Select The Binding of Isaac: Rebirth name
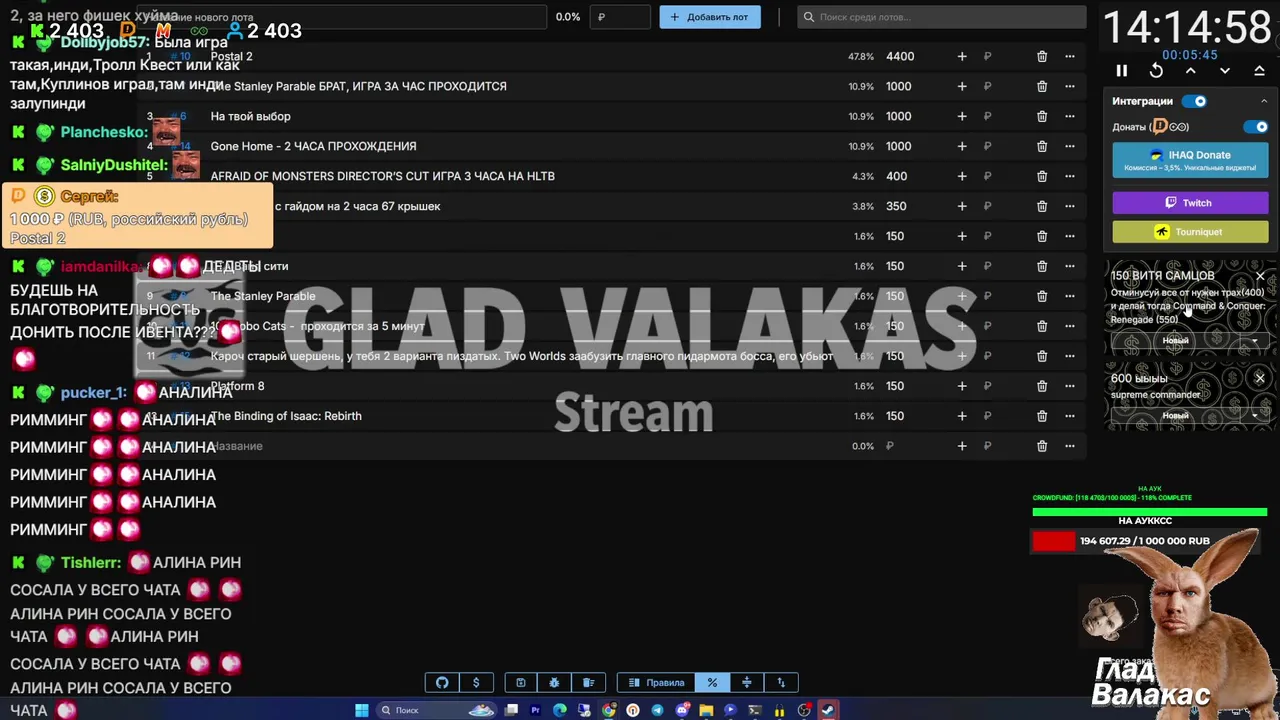Image resolution: width=1280 pixels, height=720 pixels. [286, 416]
